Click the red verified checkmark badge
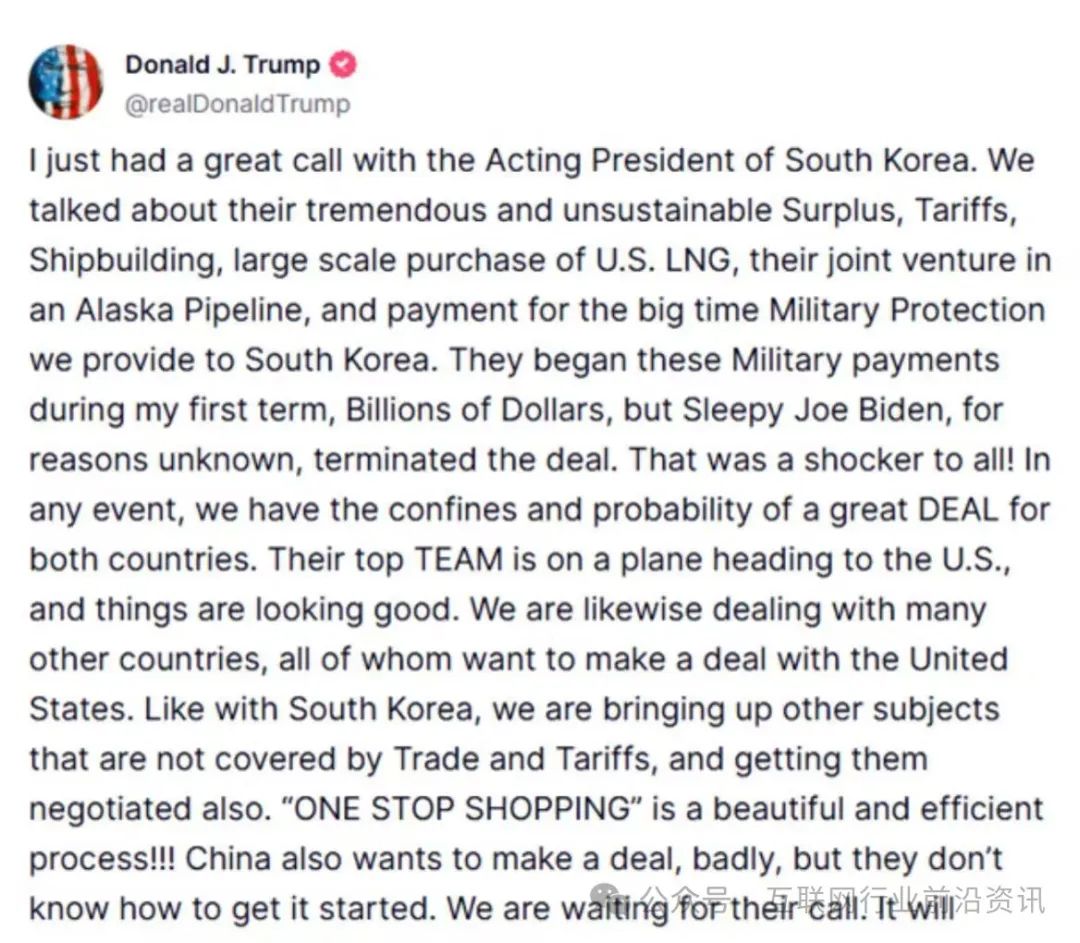The width and height of the screenshot is (1080, 943). tap(342, 65)
